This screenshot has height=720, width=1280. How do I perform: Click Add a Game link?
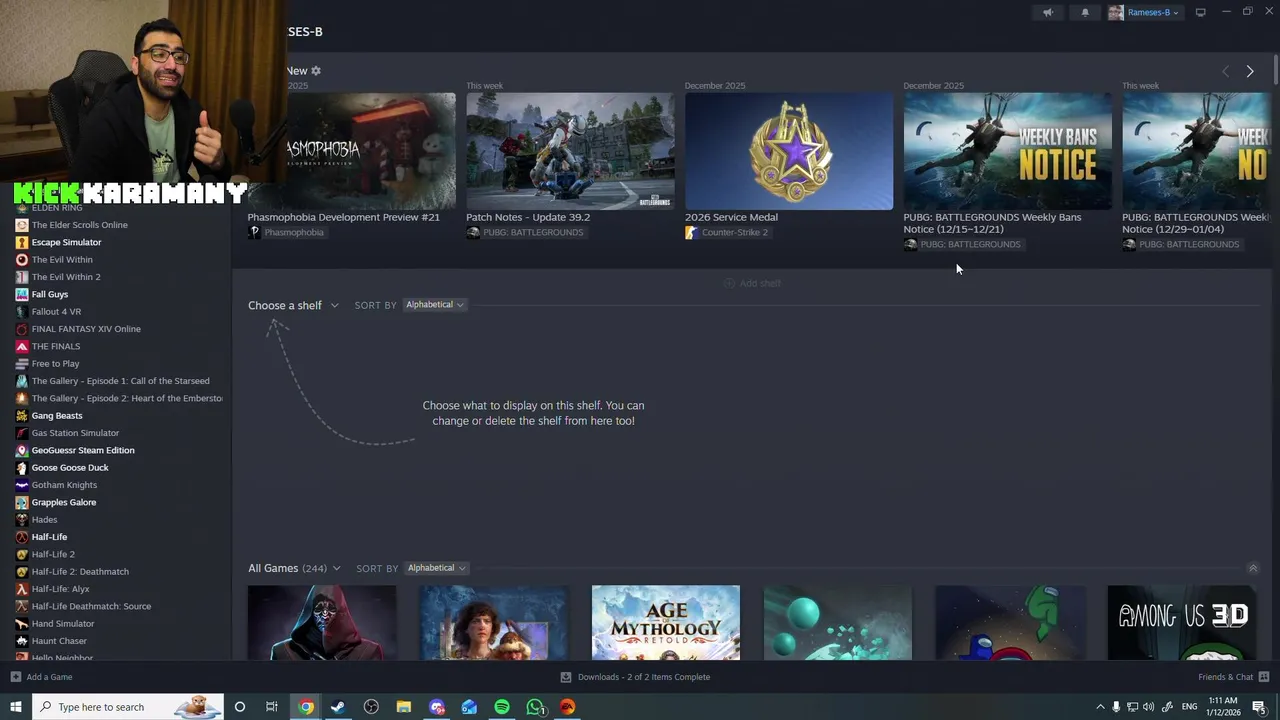point(49,677)
